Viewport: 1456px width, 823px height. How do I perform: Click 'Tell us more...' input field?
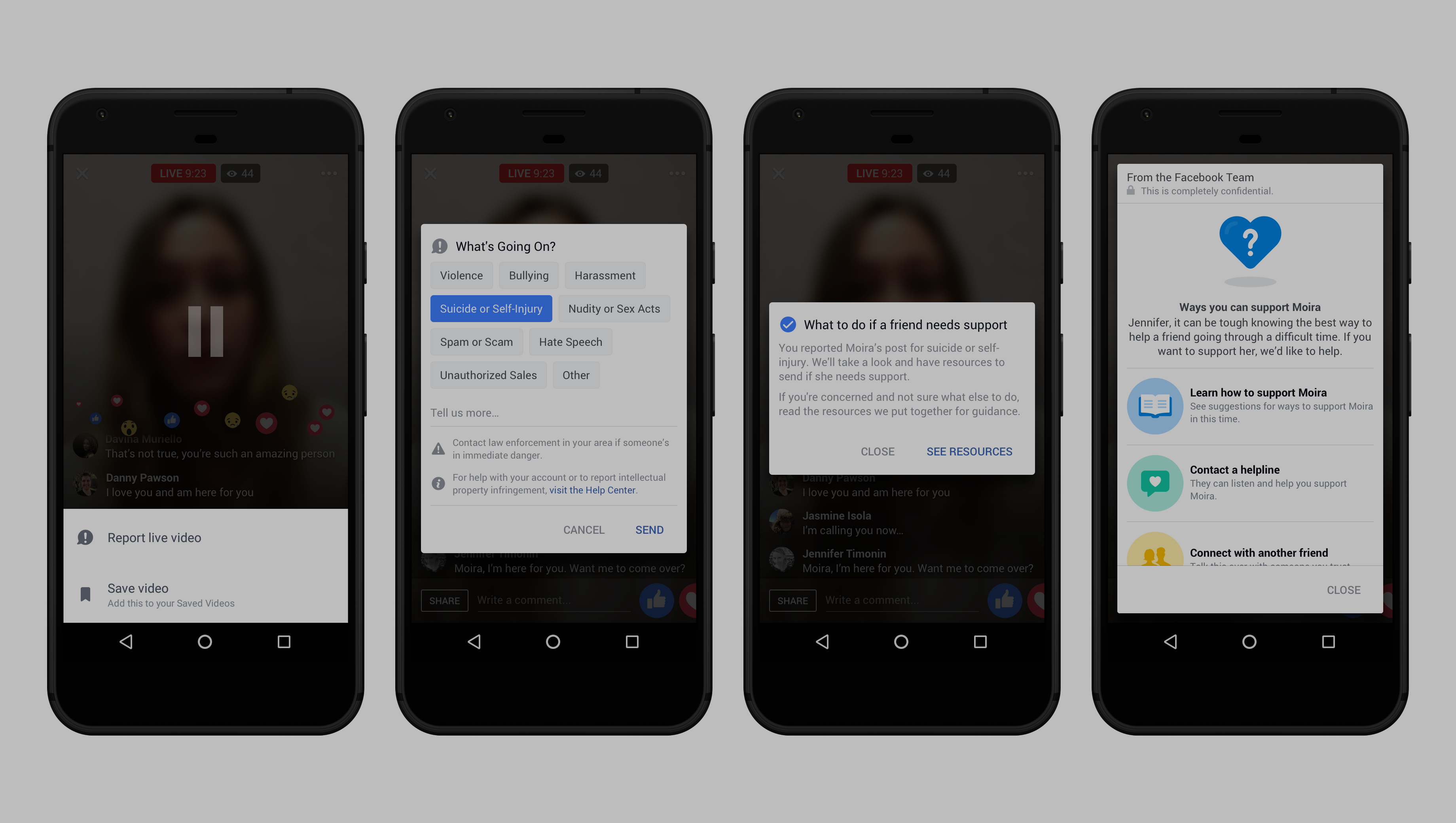click(553, 412)
